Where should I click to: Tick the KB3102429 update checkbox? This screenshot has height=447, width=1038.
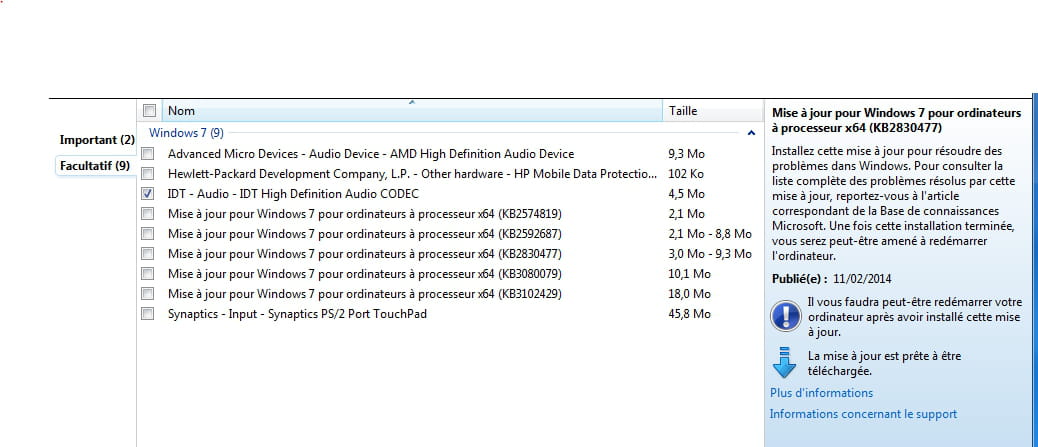pos(148,293)
